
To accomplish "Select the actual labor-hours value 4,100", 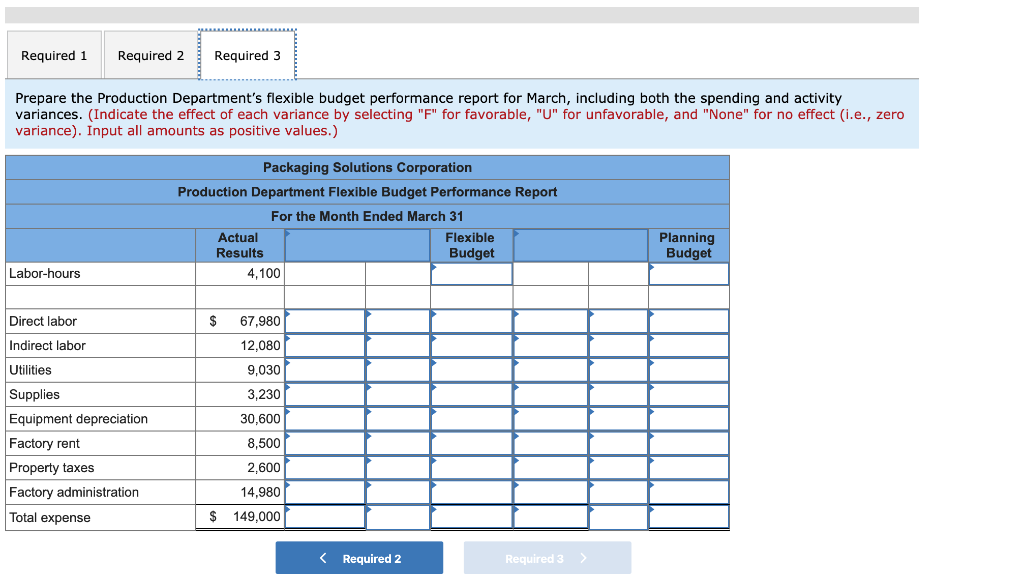I will (x=264, y=274).
